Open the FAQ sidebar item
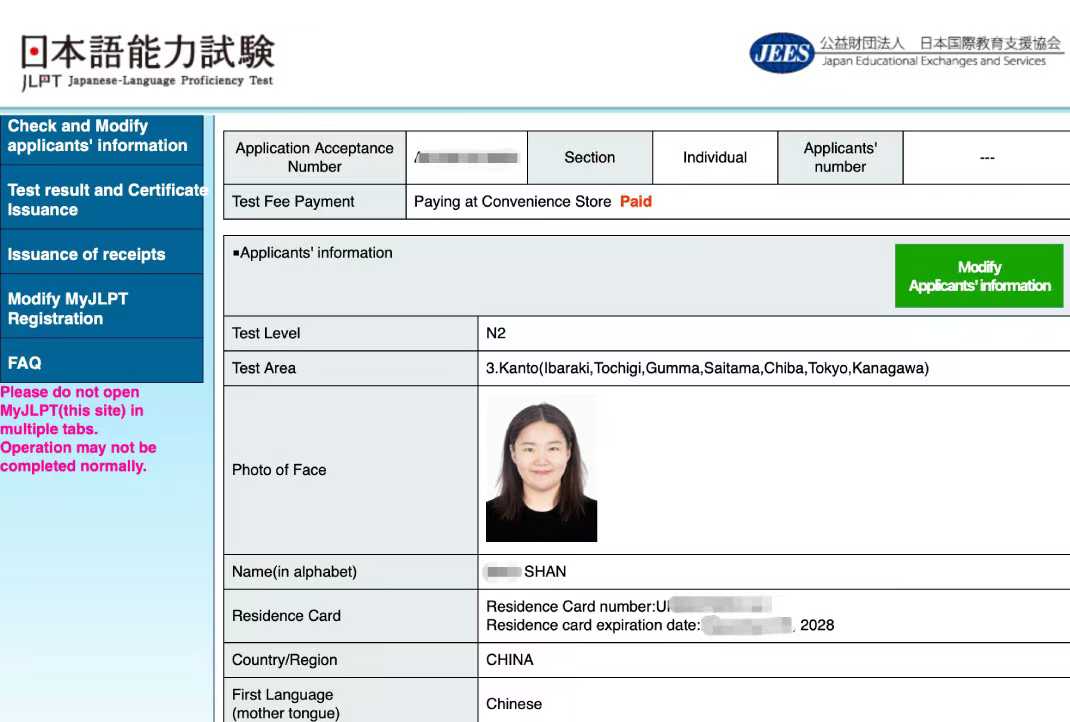Viewport: 1070px width, 722px height. tap(25, 363)
